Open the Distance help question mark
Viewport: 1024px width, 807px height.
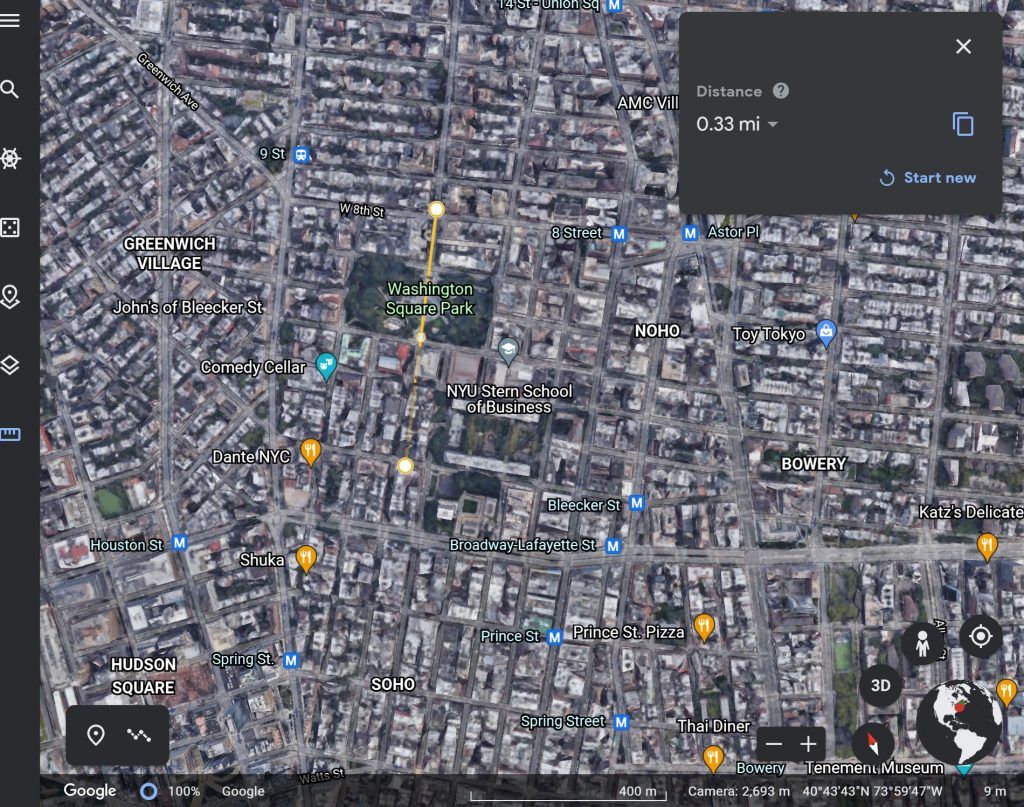pyautogui.click(x=780, y=91)
